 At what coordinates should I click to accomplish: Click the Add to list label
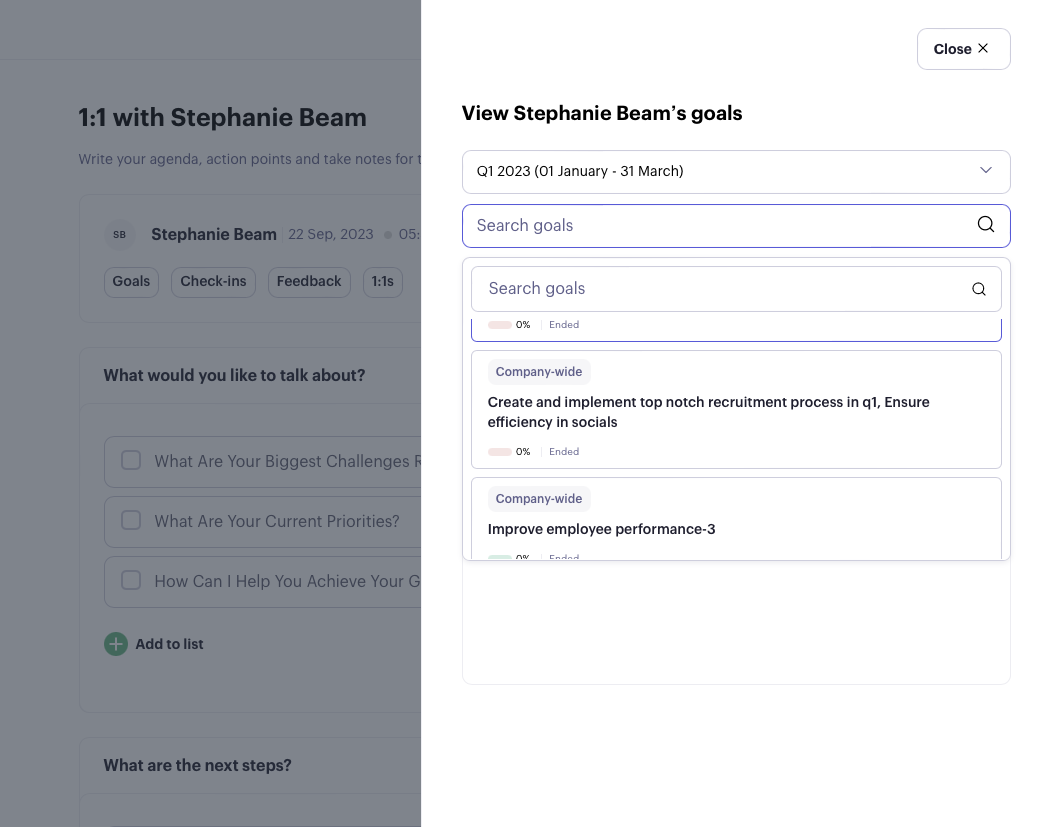pos(169,644)
